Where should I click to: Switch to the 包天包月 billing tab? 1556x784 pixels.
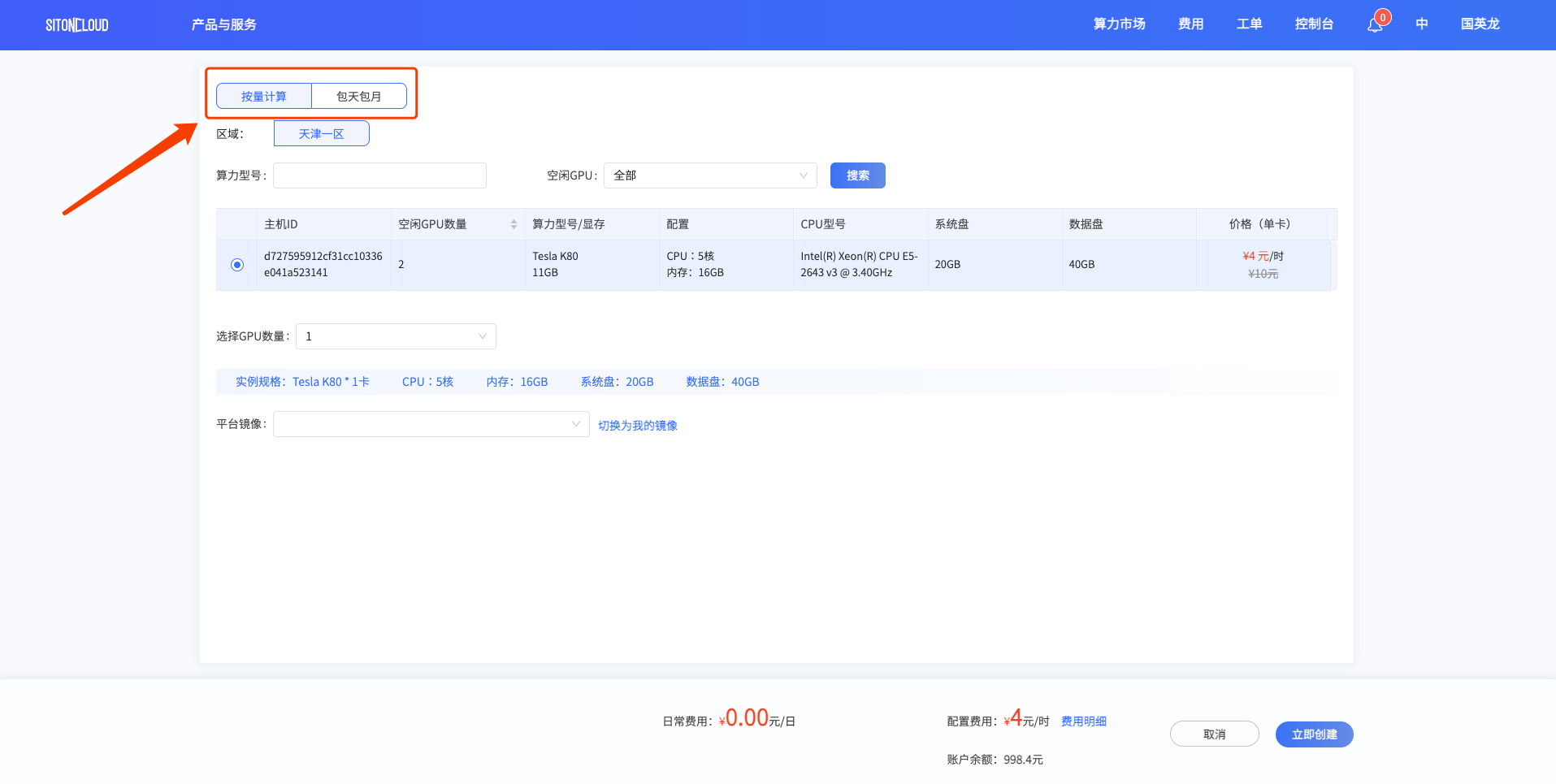[359, 96]
